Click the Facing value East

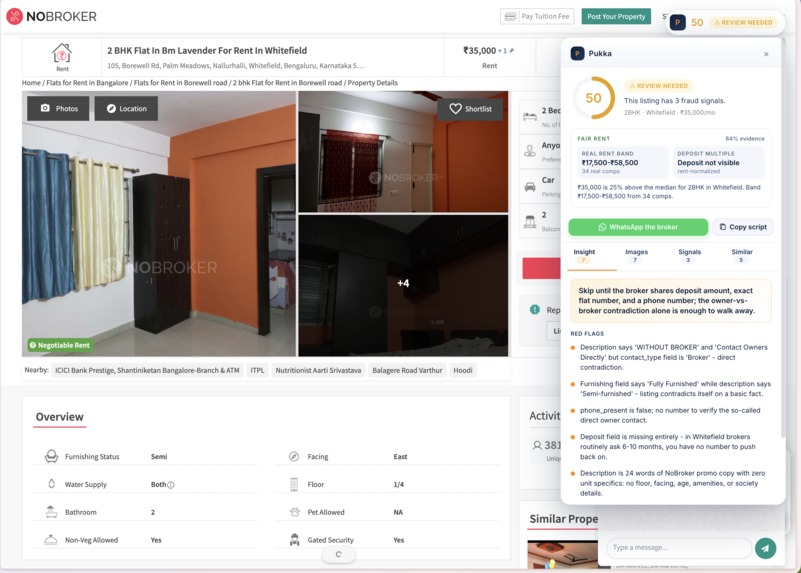click(x=400, y=457)
